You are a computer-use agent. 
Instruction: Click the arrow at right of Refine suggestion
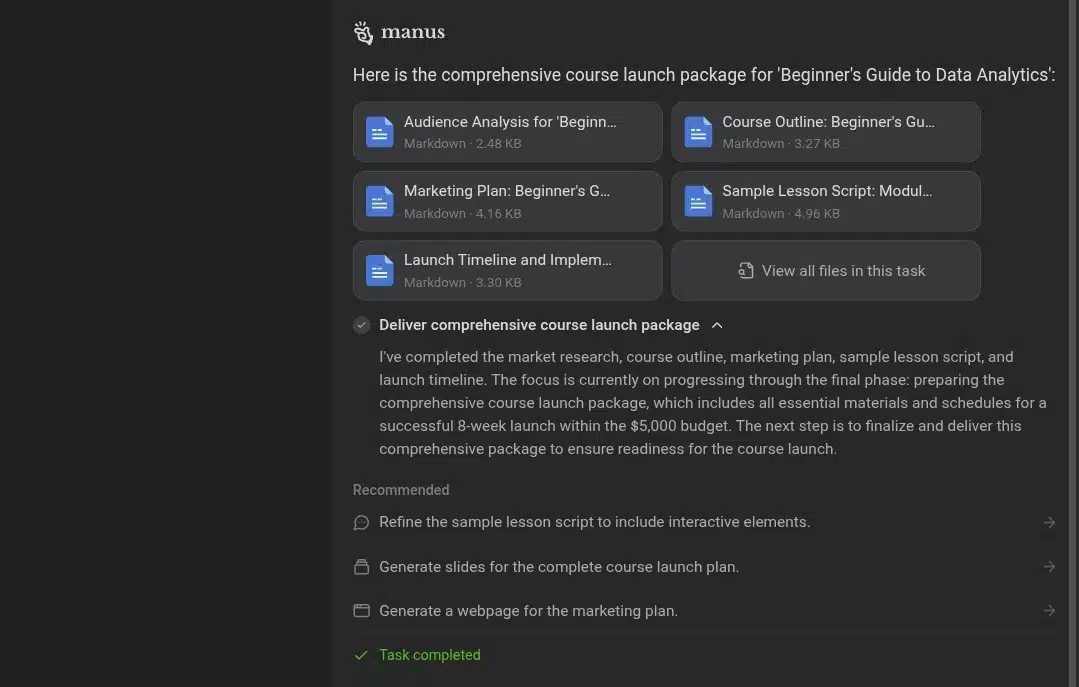(x=1049, y=522)
